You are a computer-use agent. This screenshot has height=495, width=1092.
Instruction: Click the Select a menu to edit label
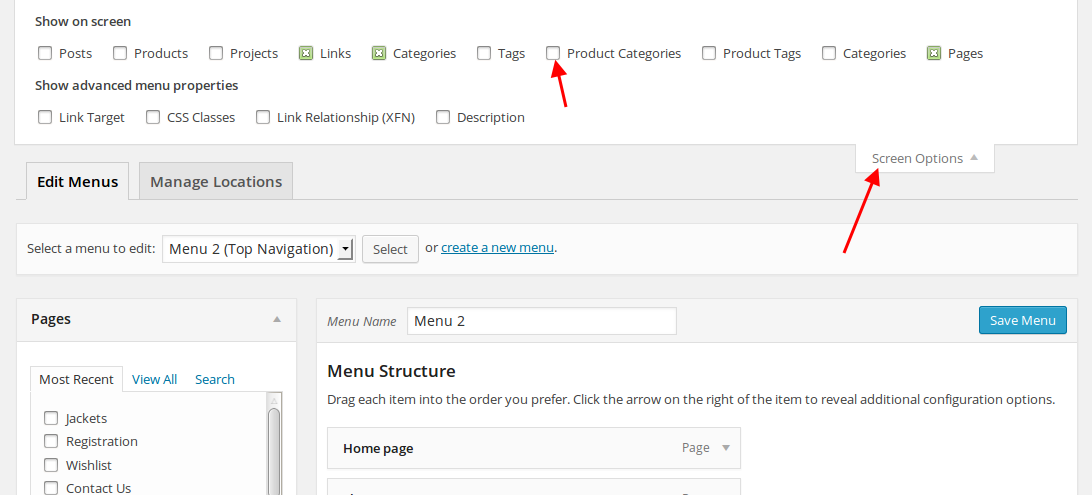coord(91,249)
